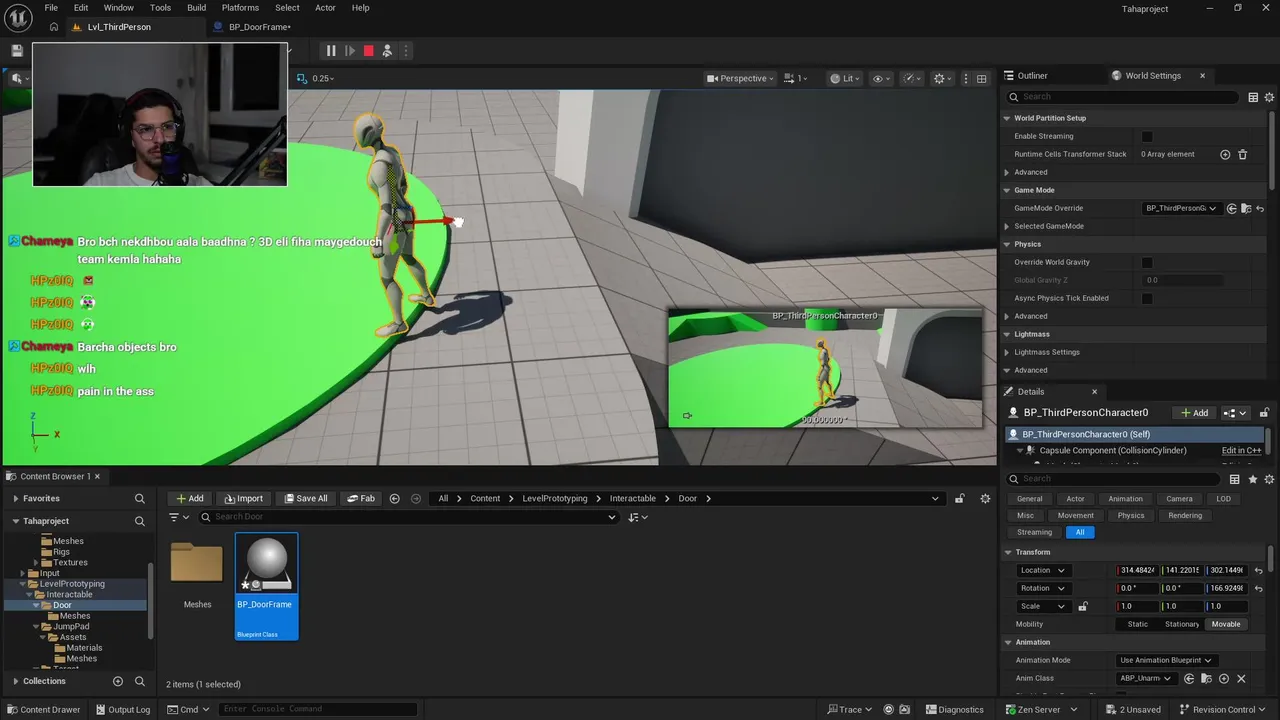Reset Location to default with arrow icon
Viewport: 1280px width, 720px height.
click(1259, 570)
